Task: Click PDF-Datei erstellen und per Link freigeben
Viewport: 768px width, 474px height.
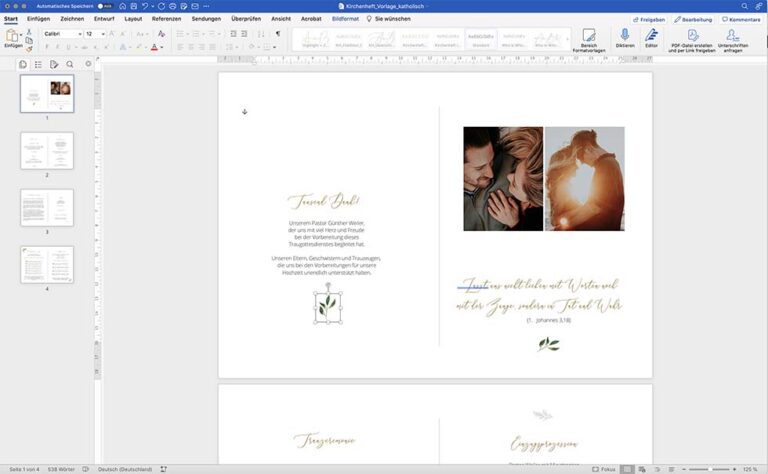Action: click(692, 35)
